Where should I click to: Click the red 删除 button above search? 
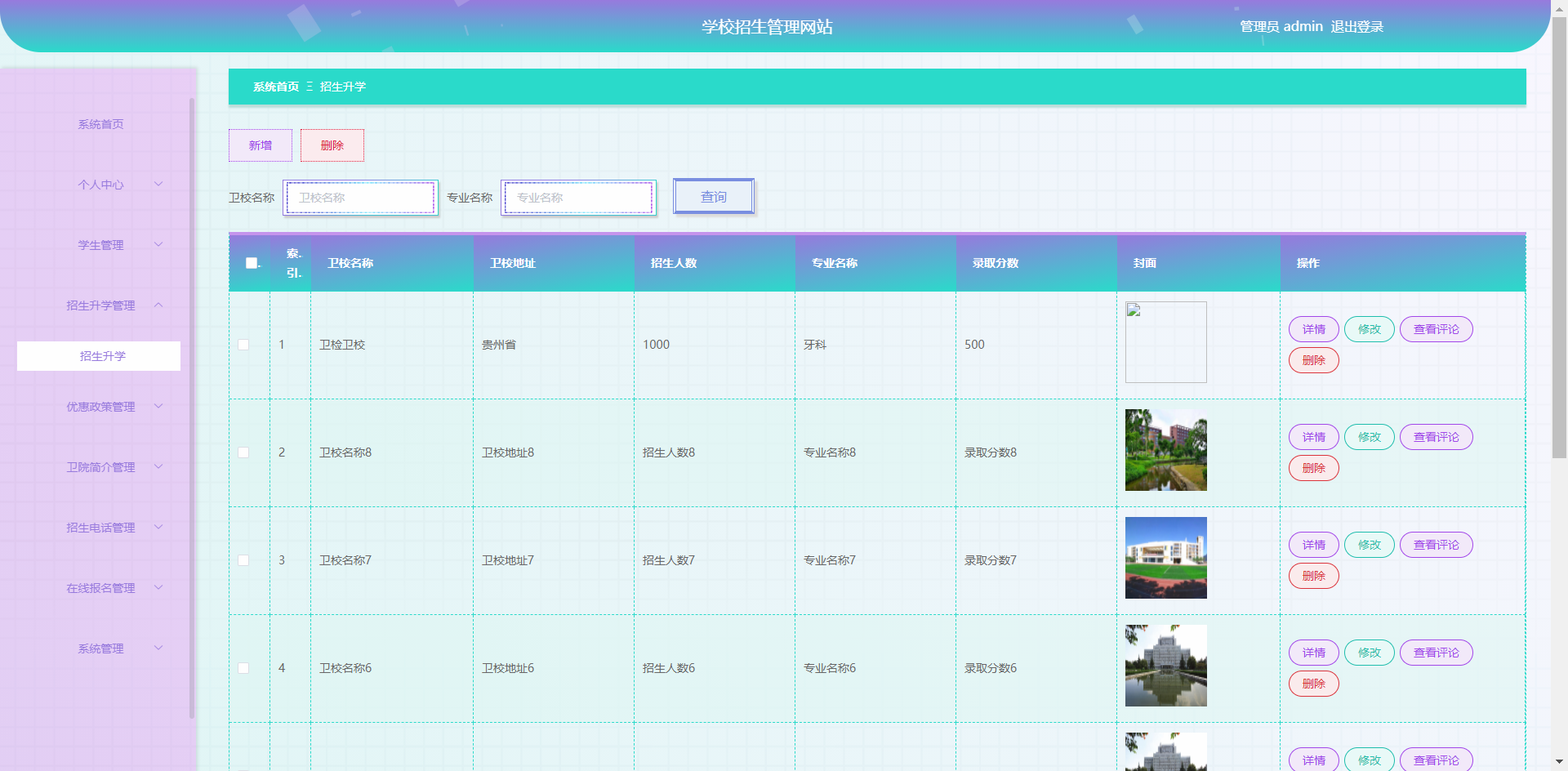332,145
